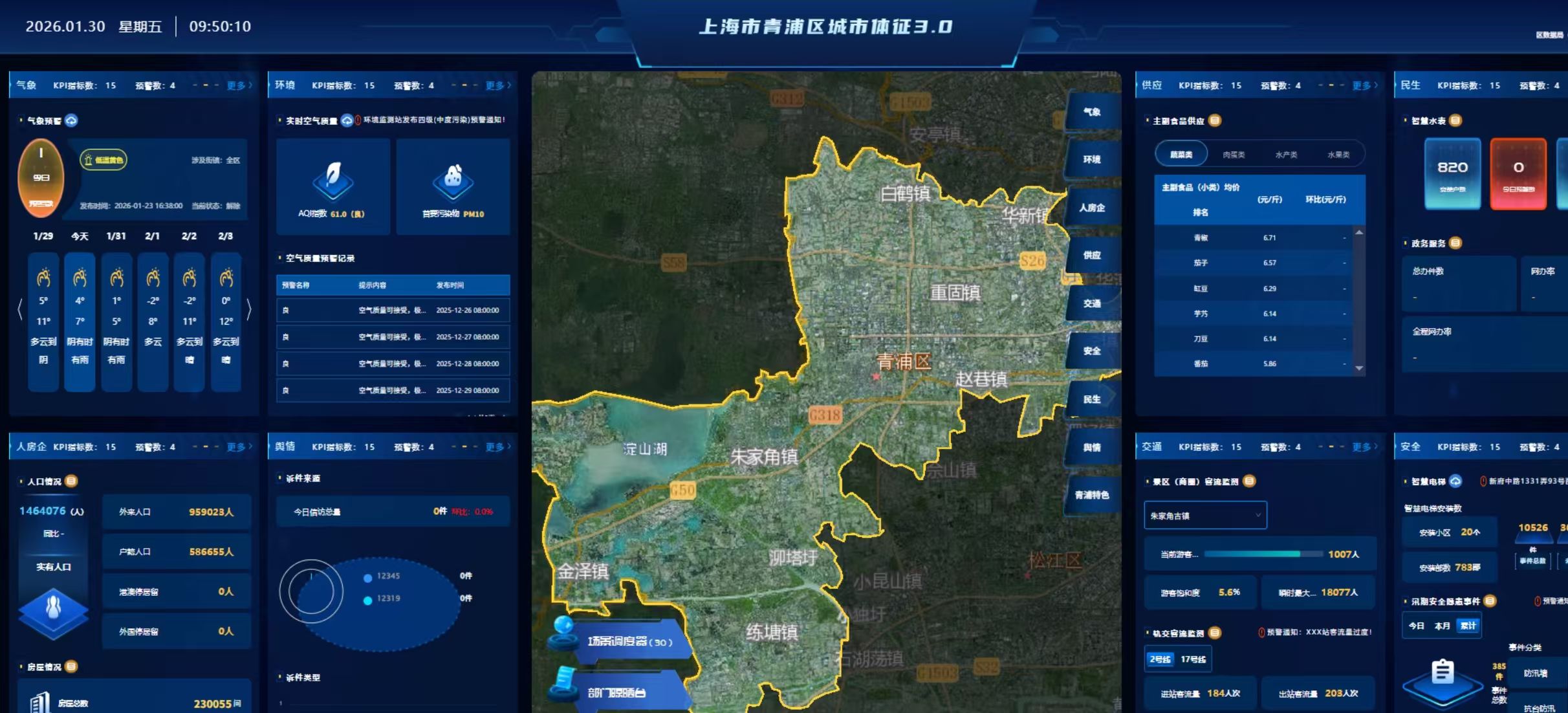Switch to 17号线 metro line
The width and height of the screenshot is (1568, 713).
1193,659
